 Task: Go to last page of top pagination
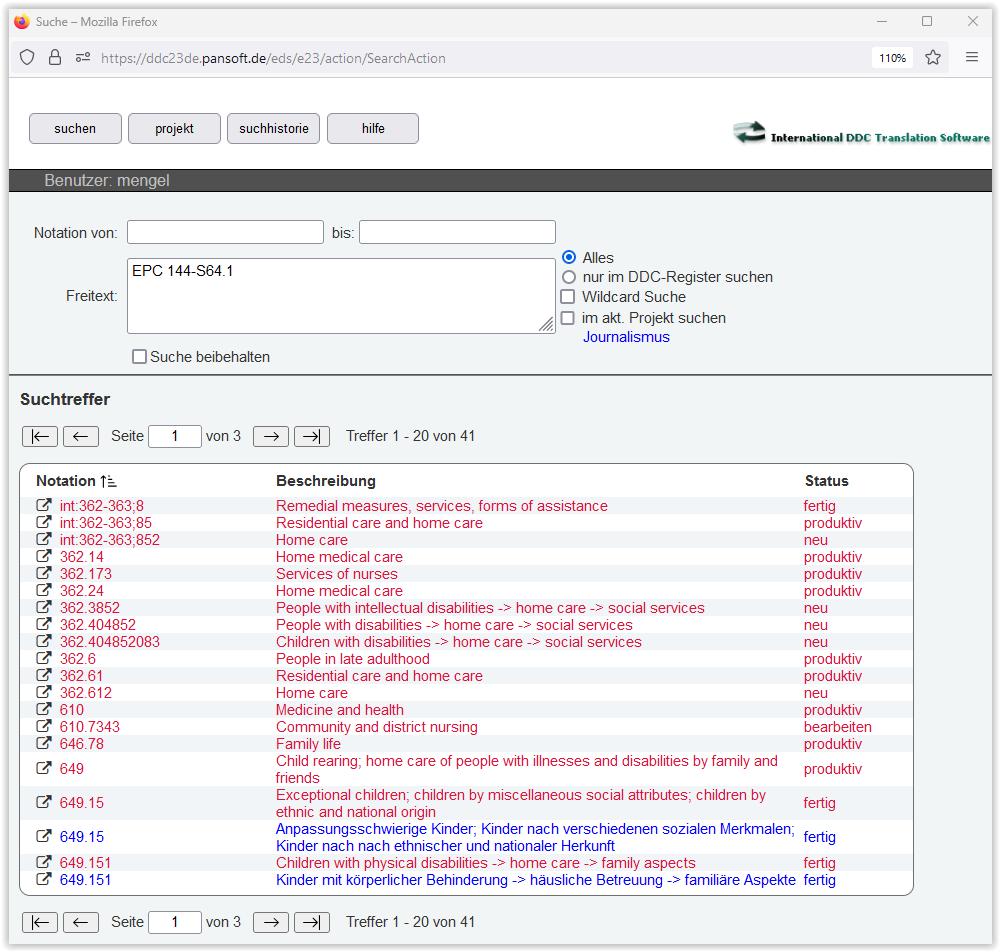[x=311, y=436]
